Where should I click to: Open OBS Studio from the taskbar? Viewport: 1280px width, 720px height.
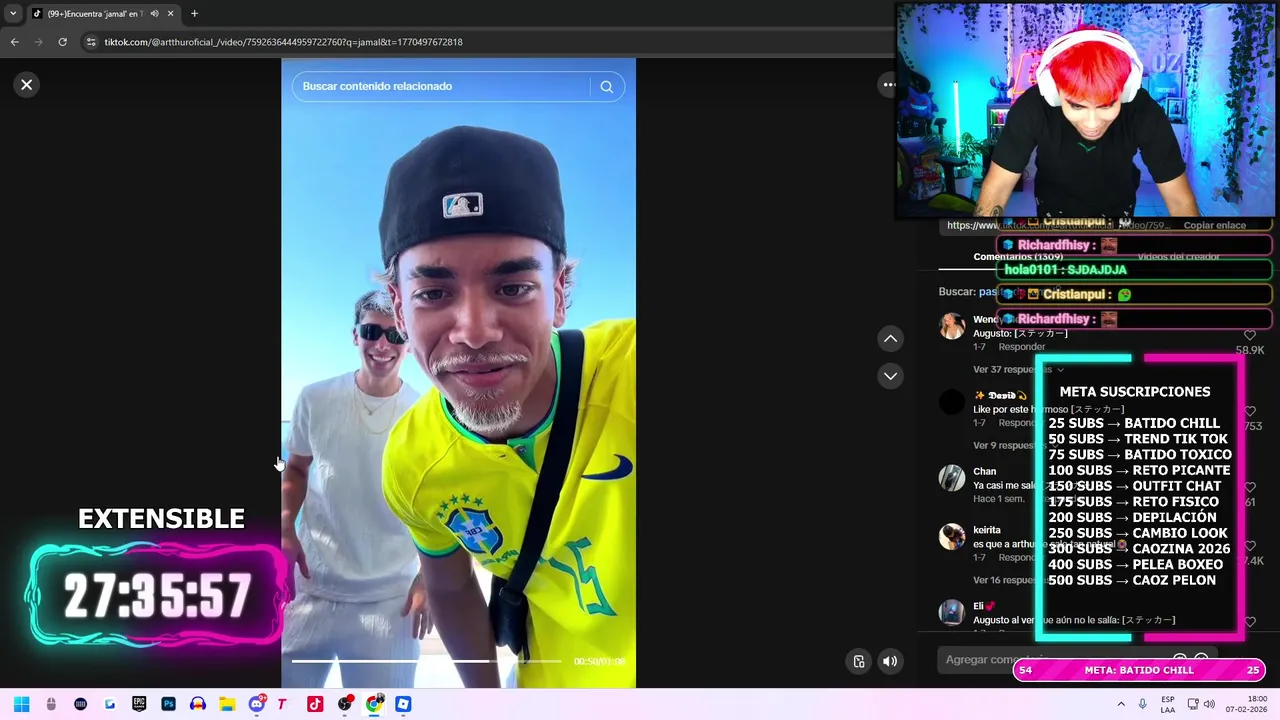tap(345, 704)
